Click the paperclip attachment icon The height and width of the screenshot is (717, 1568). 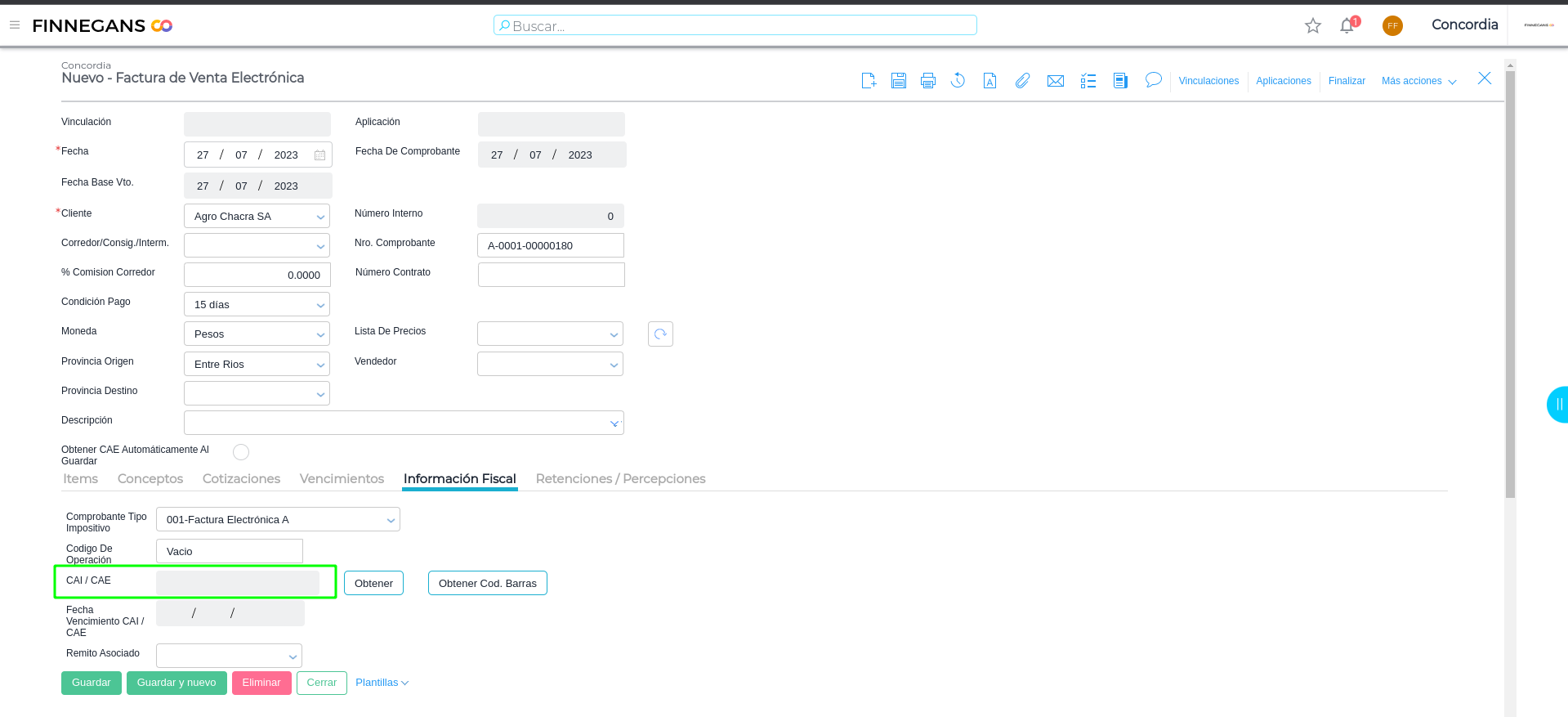1022,81
